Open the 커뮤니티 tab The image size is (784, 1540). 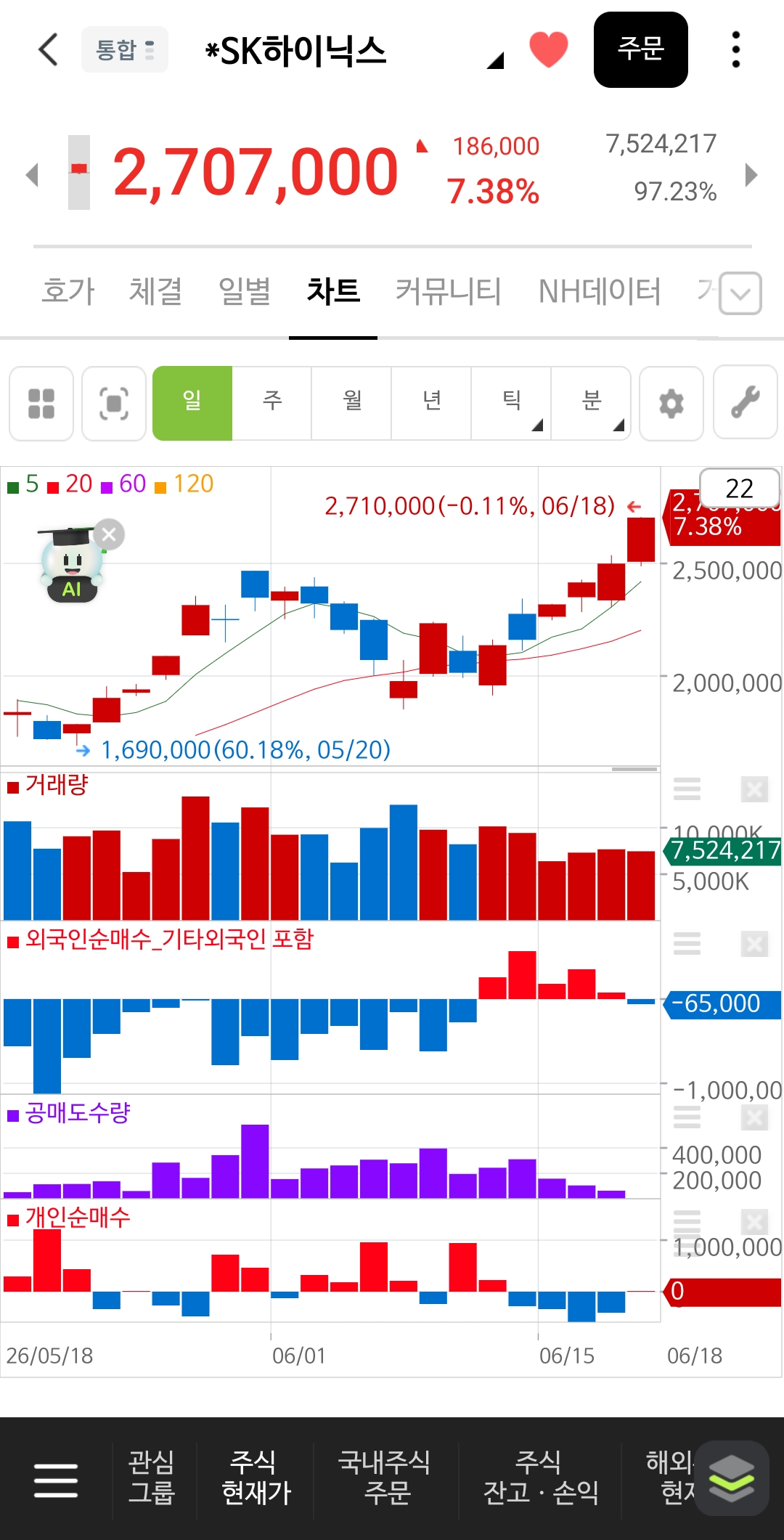point(448,291)
